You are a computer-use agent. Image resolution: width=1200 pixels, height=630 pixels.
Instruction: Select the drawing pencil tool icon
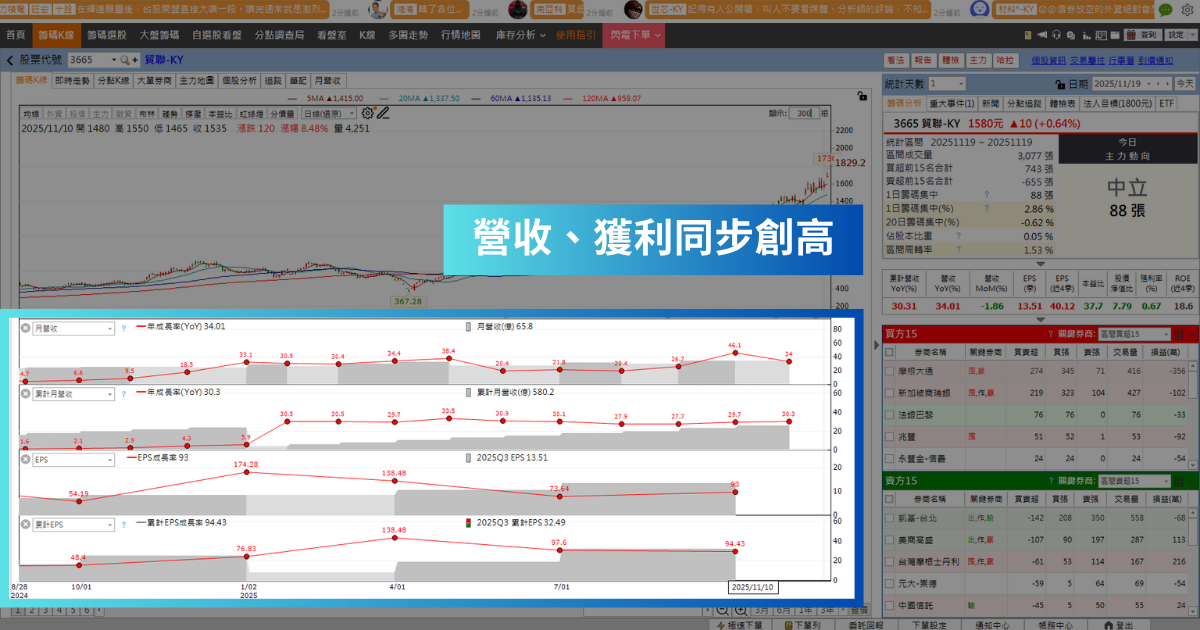click(382, 113)
